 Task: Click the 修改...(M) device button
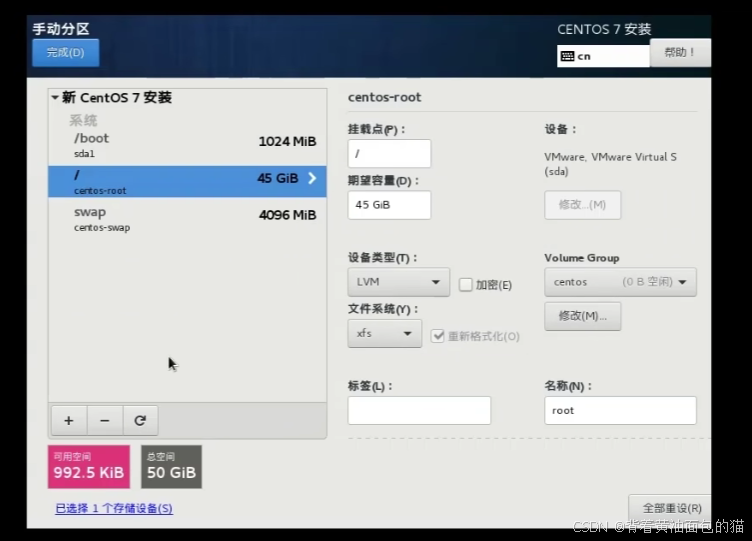(582, 205)
